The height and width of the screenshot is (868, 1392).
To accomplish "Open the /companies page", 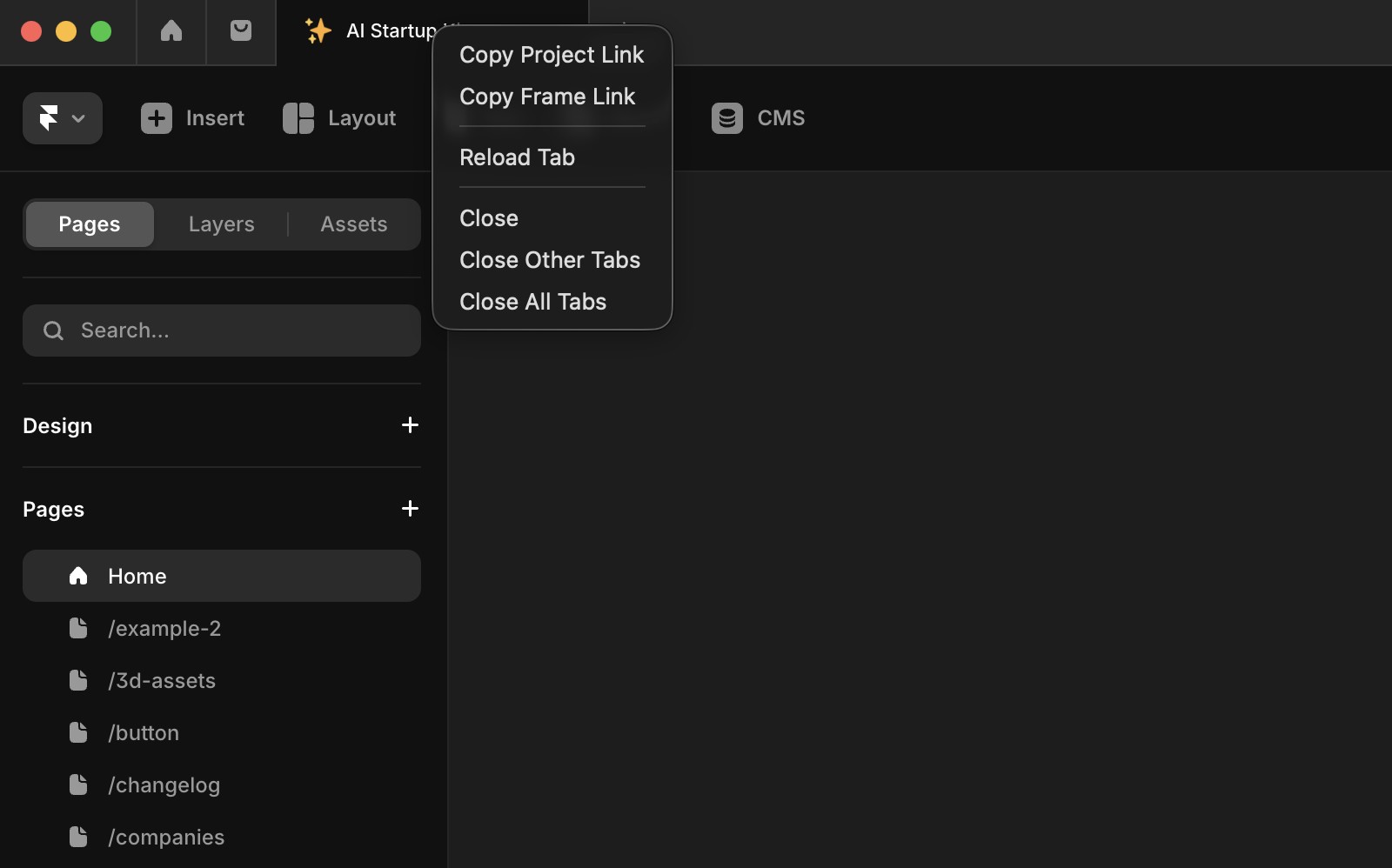I will click(x=222, y=837).
